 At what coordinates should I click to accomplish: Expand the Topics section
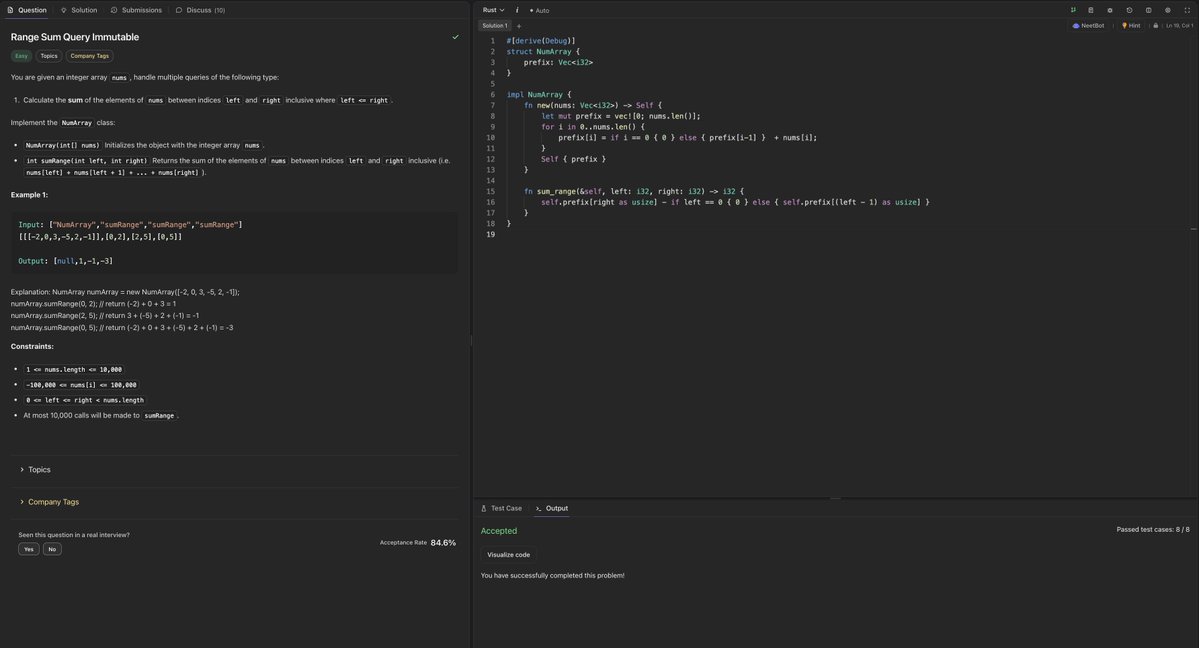coord(35,470)
